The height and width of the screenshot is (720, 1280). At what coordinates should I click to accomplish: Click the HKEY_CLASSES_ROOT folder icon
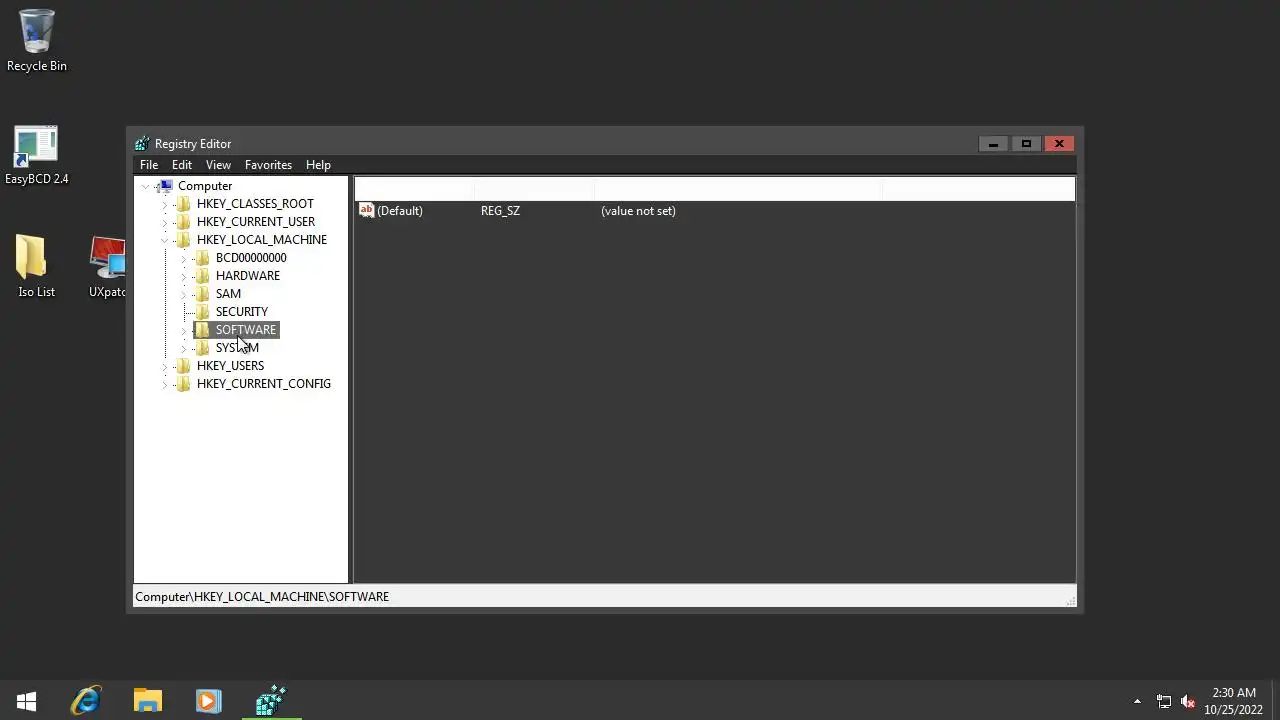[x=183, y=204]
